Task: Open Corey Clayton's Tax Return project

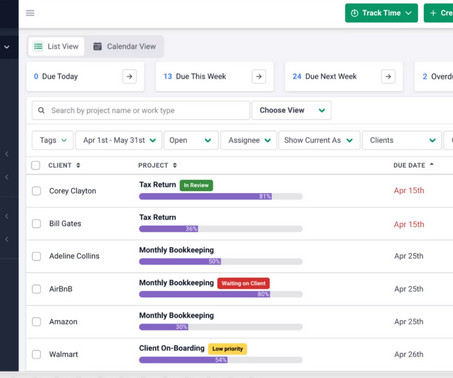Action: (x=158, y=185)
